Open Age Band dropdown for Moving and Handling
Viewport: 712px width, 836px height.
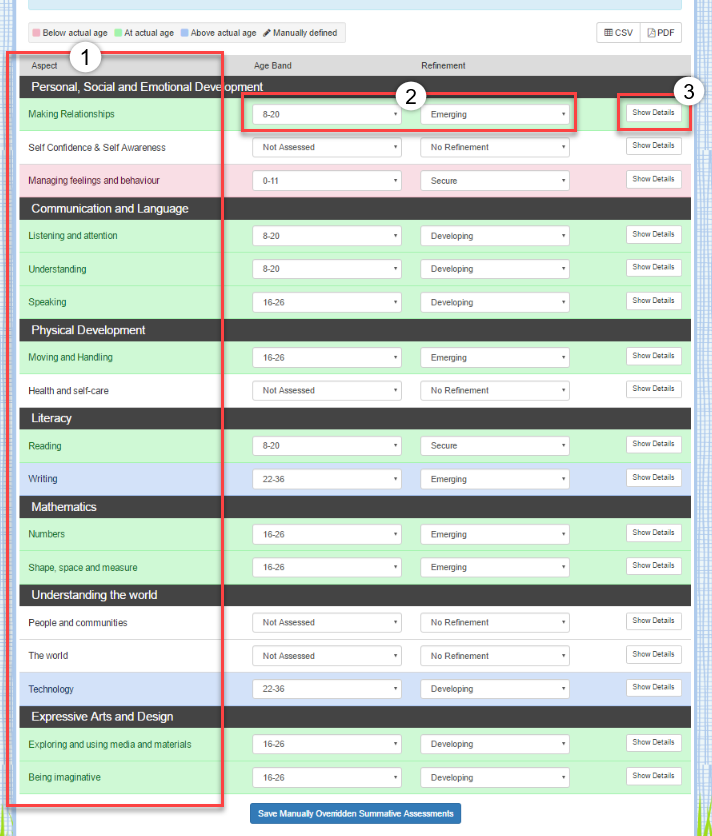click(327, 357)
